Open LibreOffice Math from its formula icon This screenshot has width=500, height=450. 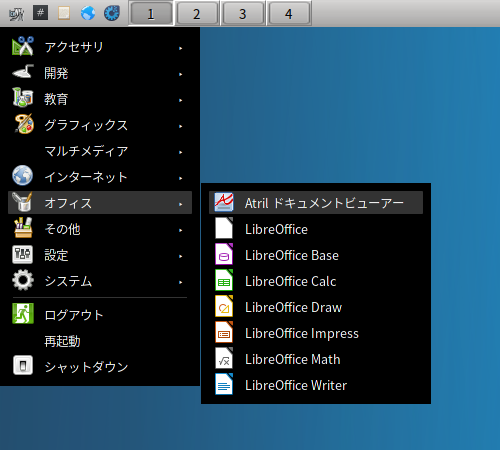tap(224, 359)
